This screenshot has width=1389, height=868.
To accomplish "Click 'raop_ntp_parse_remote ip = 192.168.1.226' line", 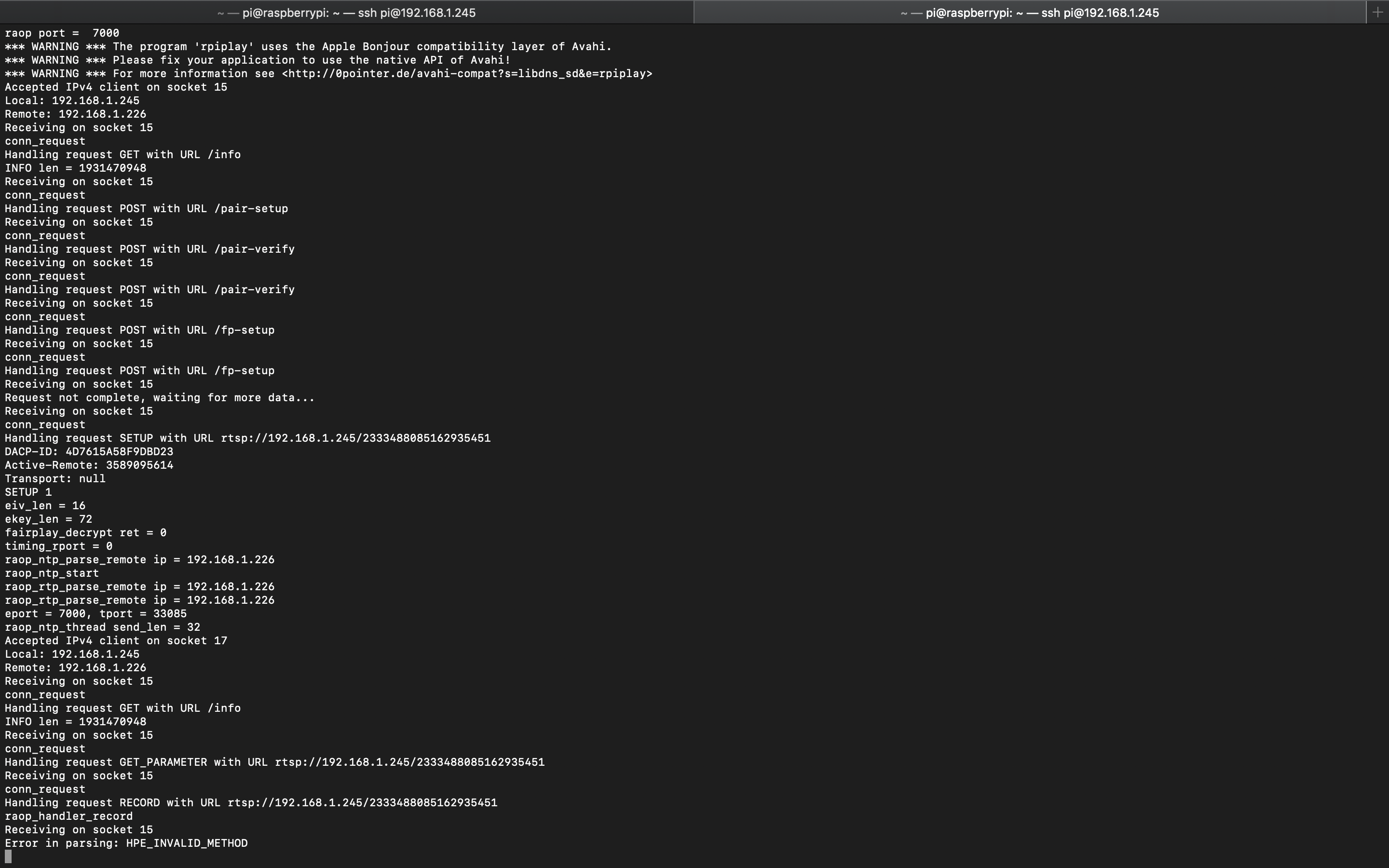I will pyautogui.click(x=139, y=560).
